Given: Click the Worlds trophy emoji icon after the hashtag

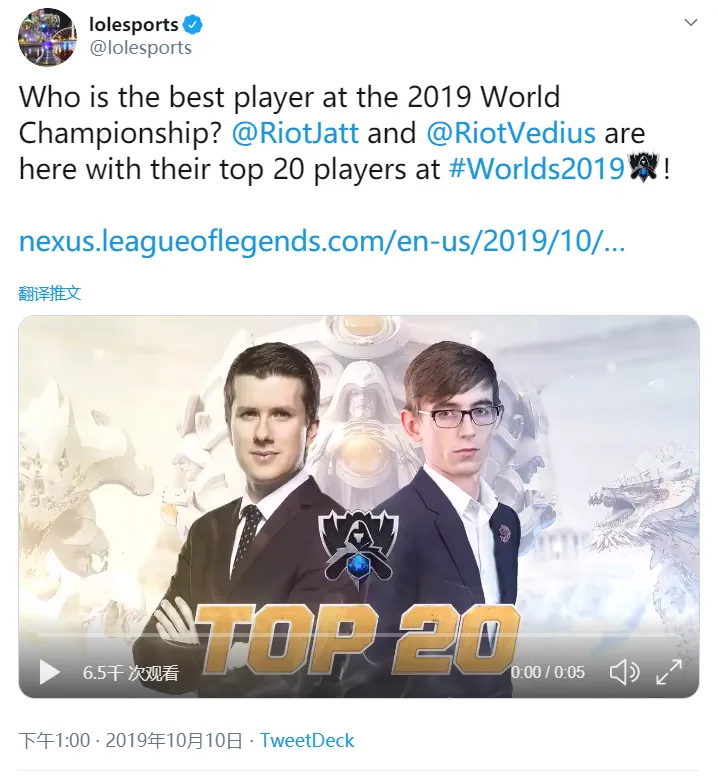Looking at the screenshot, I should pyautogui.click(x=643, y=169).
